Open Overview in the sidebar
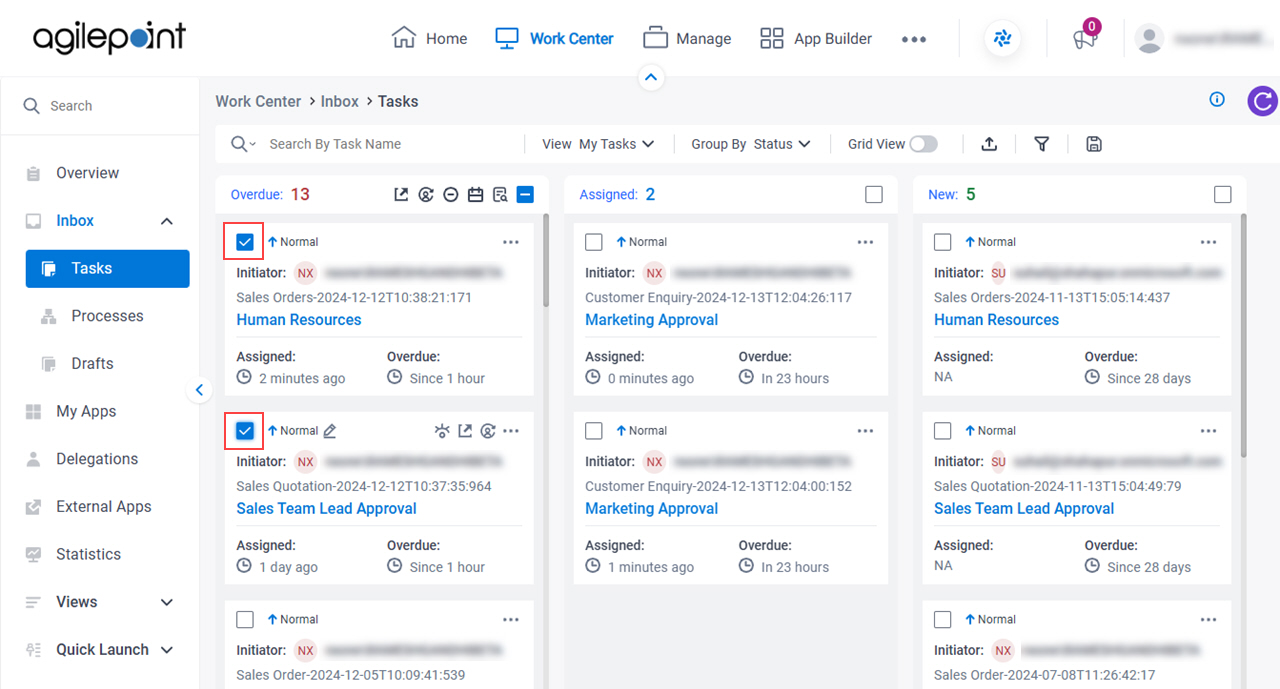This screenshot has height=689, width=1280. [x=87, y=173]
